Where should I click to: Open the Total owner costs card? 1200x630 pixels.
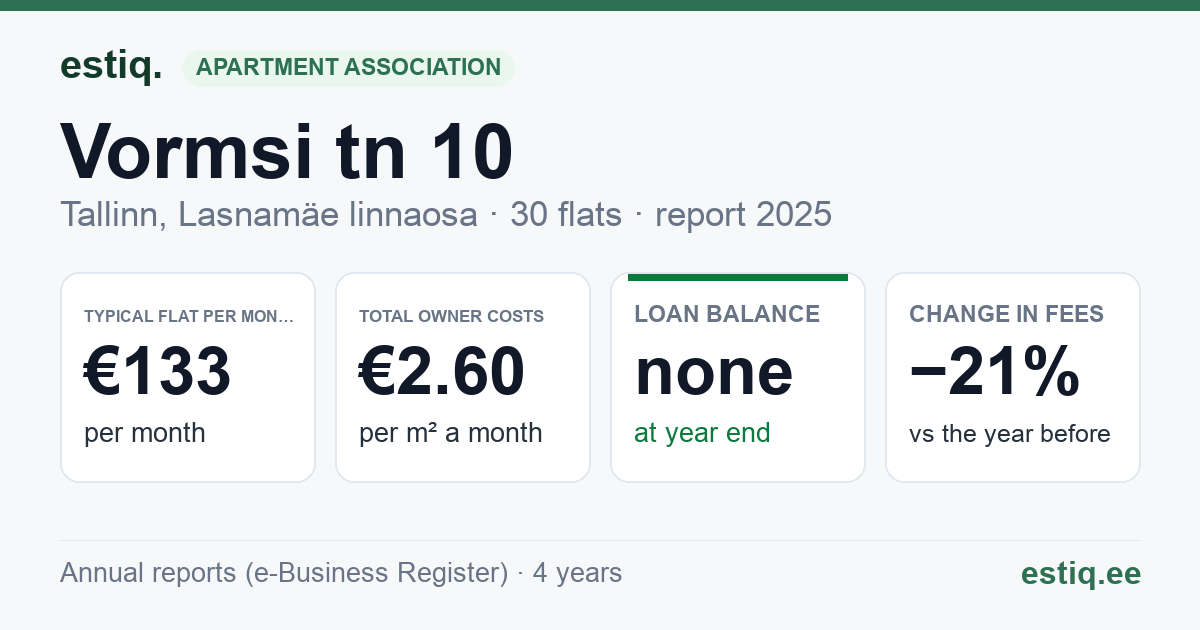(x=463, y=377)
